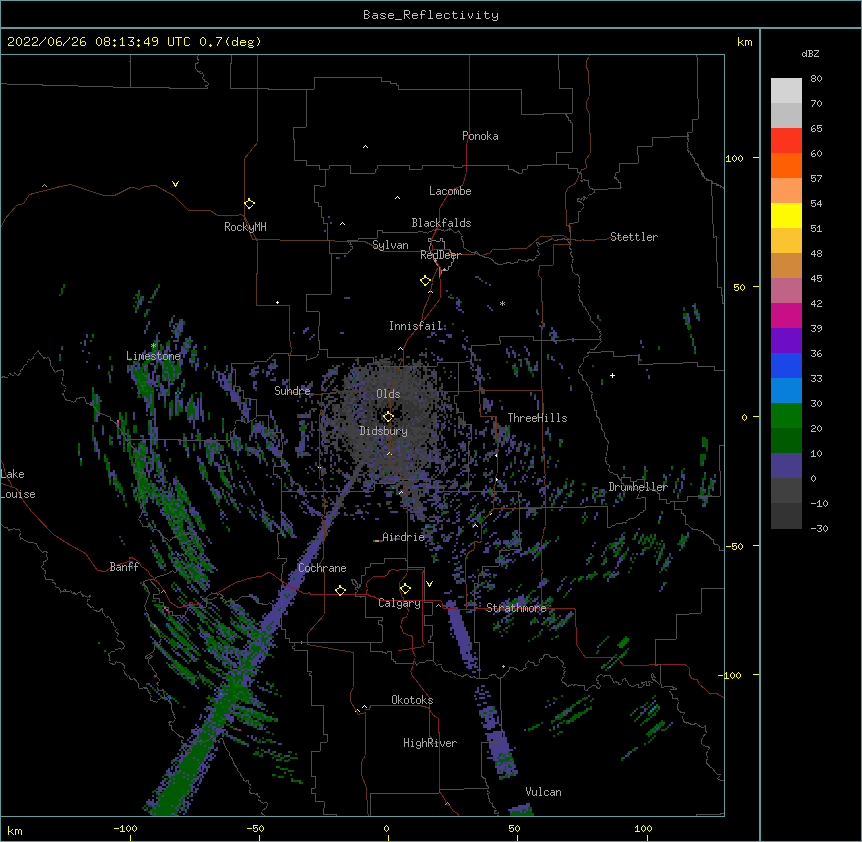Viewport: 862px width, 842px height.
Task: Select the magenta 39-42 dBZ legend color
Action: (x=786, y=315)
